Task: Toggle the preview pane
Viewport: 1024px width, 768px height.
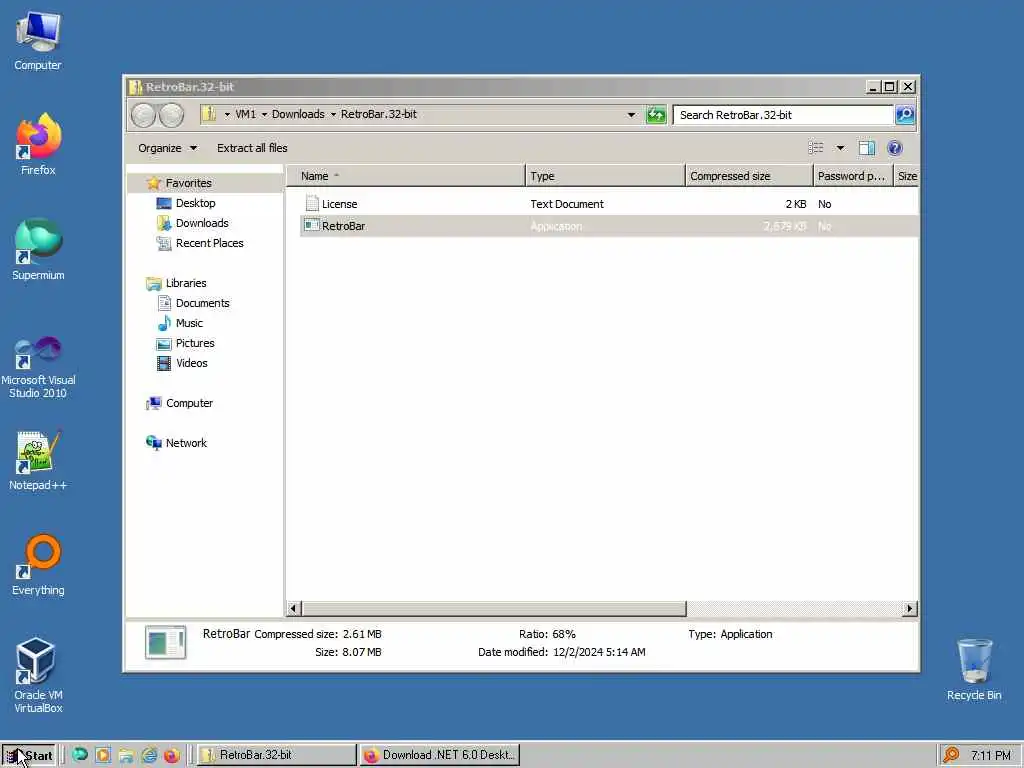Action: (867, 148)
